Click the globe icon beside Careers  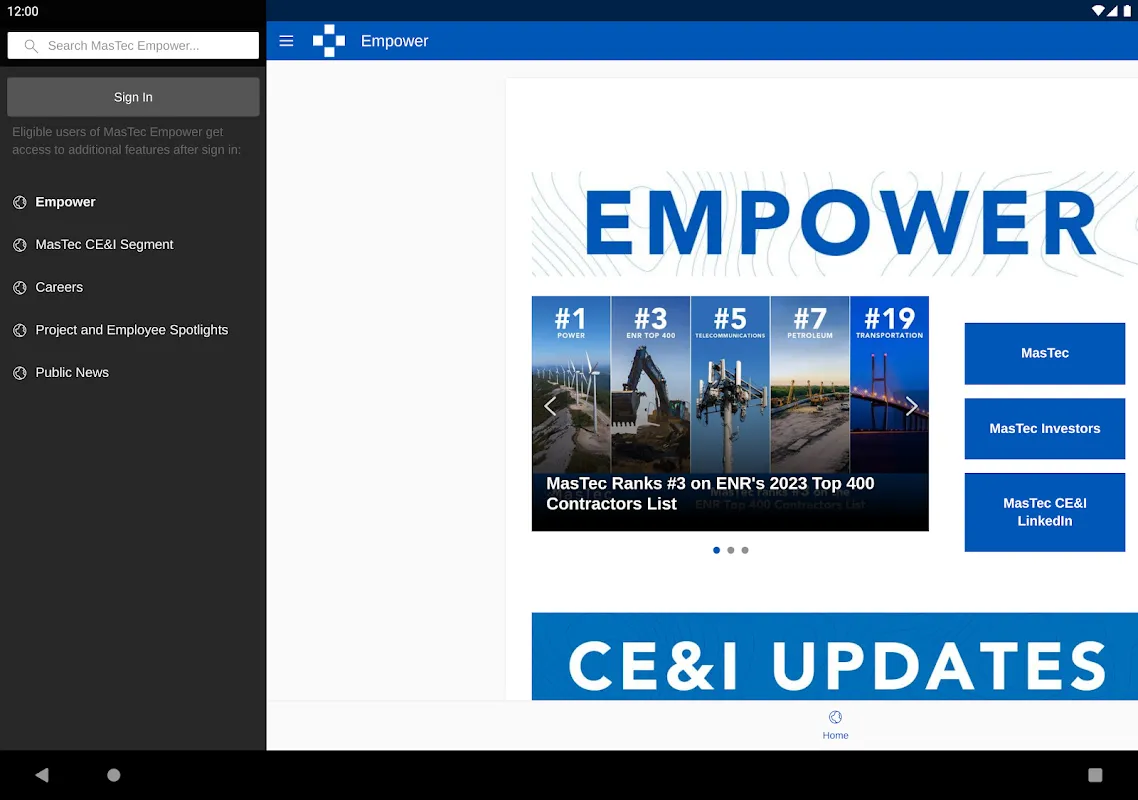pyautogui.click(x=20, y=287)
